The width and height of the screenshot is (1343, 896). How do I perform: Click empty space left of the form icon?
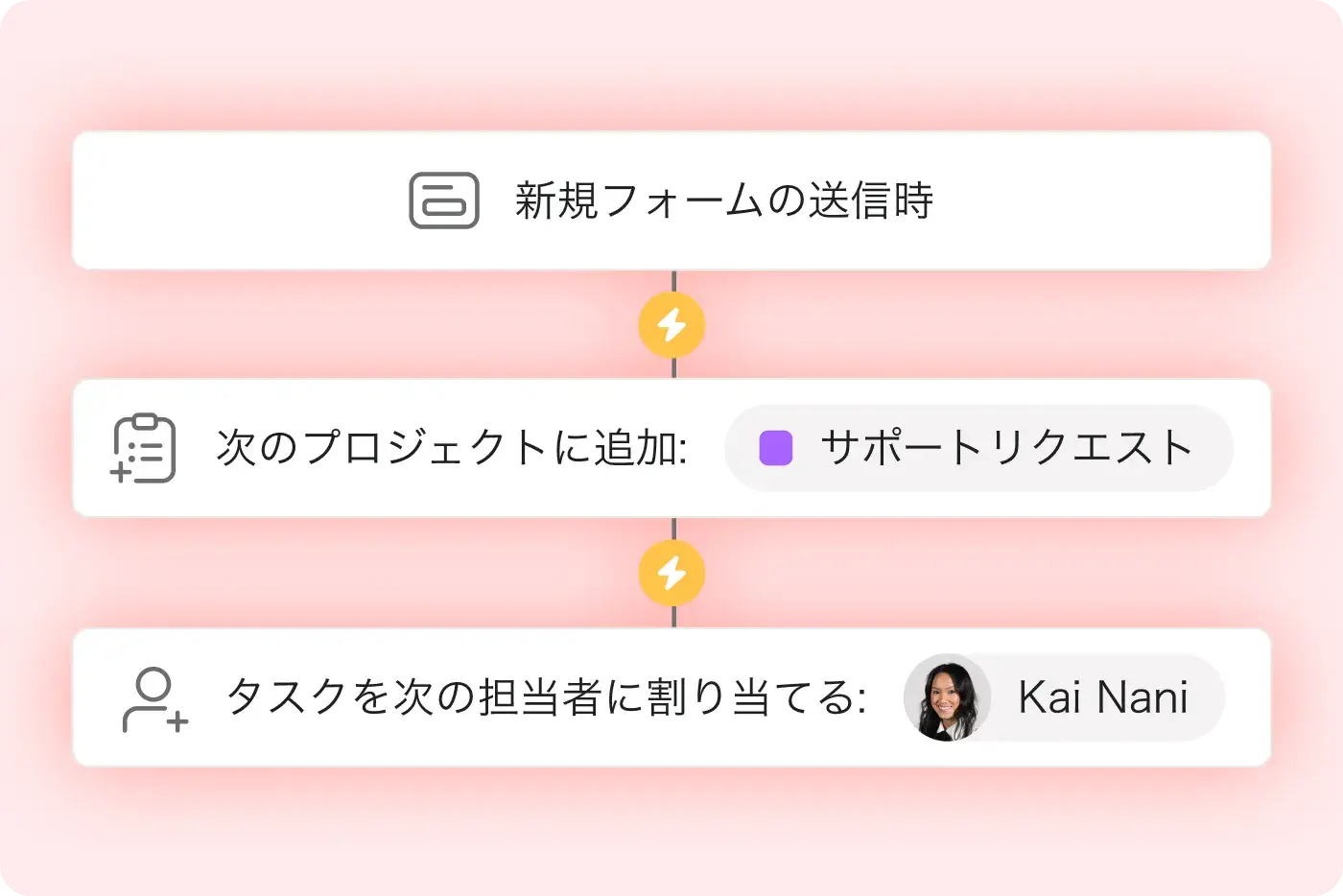point(240,200)
